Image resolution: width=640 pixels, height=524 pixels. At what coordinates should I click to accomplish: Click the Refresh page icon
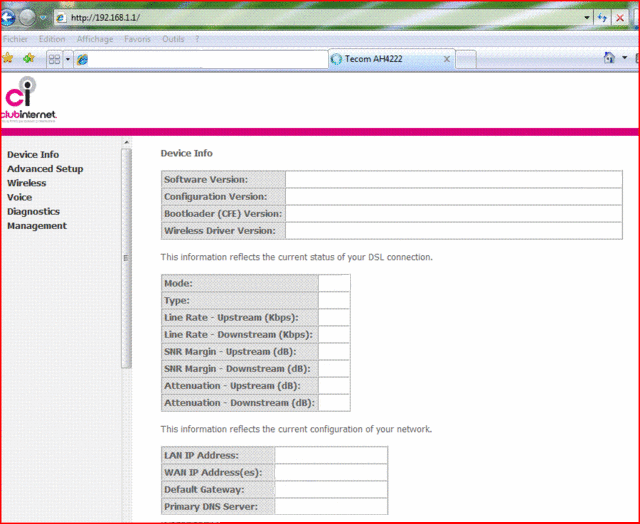point(602,18)
